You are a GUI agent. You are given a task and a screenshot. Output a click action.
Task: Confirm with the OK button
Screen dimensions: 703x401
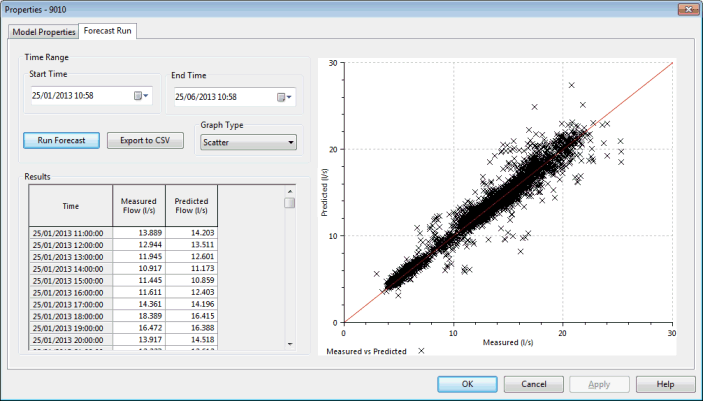click(x=468, y=384)
